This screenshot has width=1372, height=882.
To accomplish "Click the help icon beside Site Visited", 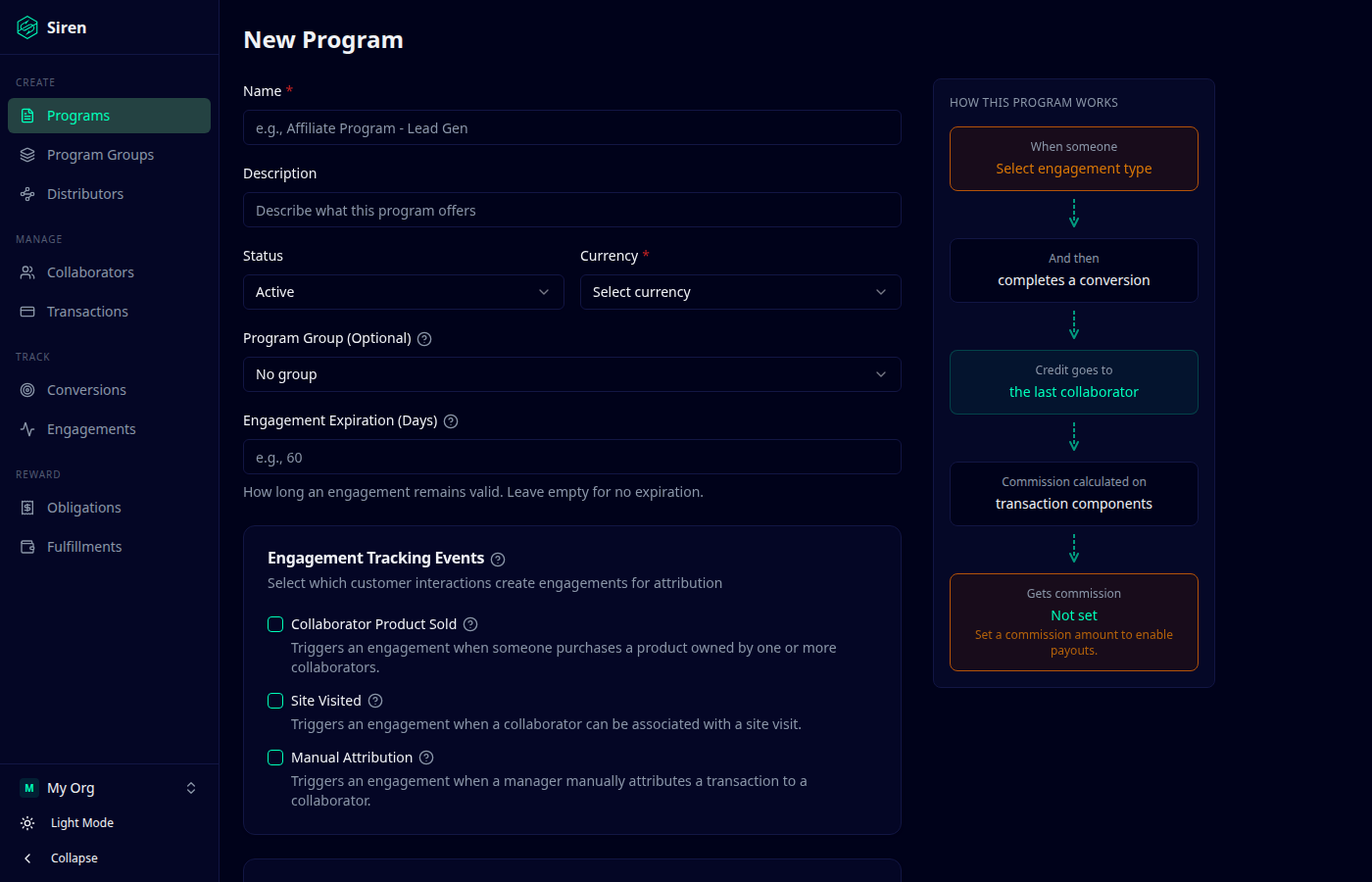I will pos(375,701).
